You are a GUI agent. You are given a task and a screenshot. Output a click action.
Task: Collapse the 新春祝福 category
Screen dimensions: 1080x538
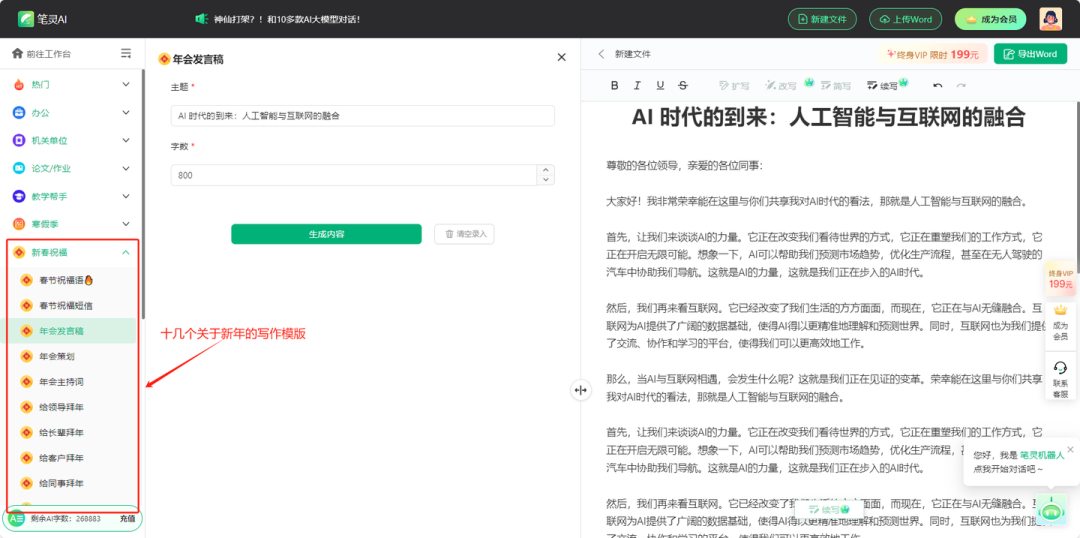(72, 252)
